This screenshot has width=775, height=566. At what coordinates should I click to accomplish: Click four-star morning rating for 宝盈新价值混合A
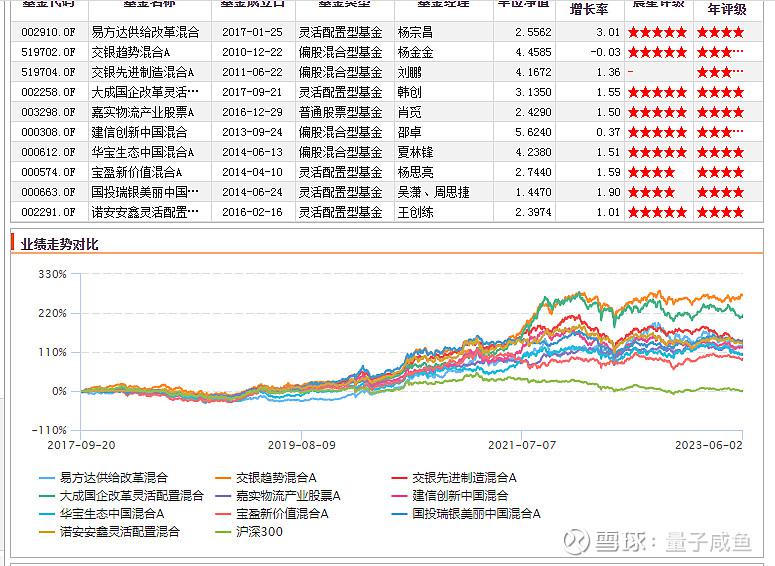coord(651,173)
